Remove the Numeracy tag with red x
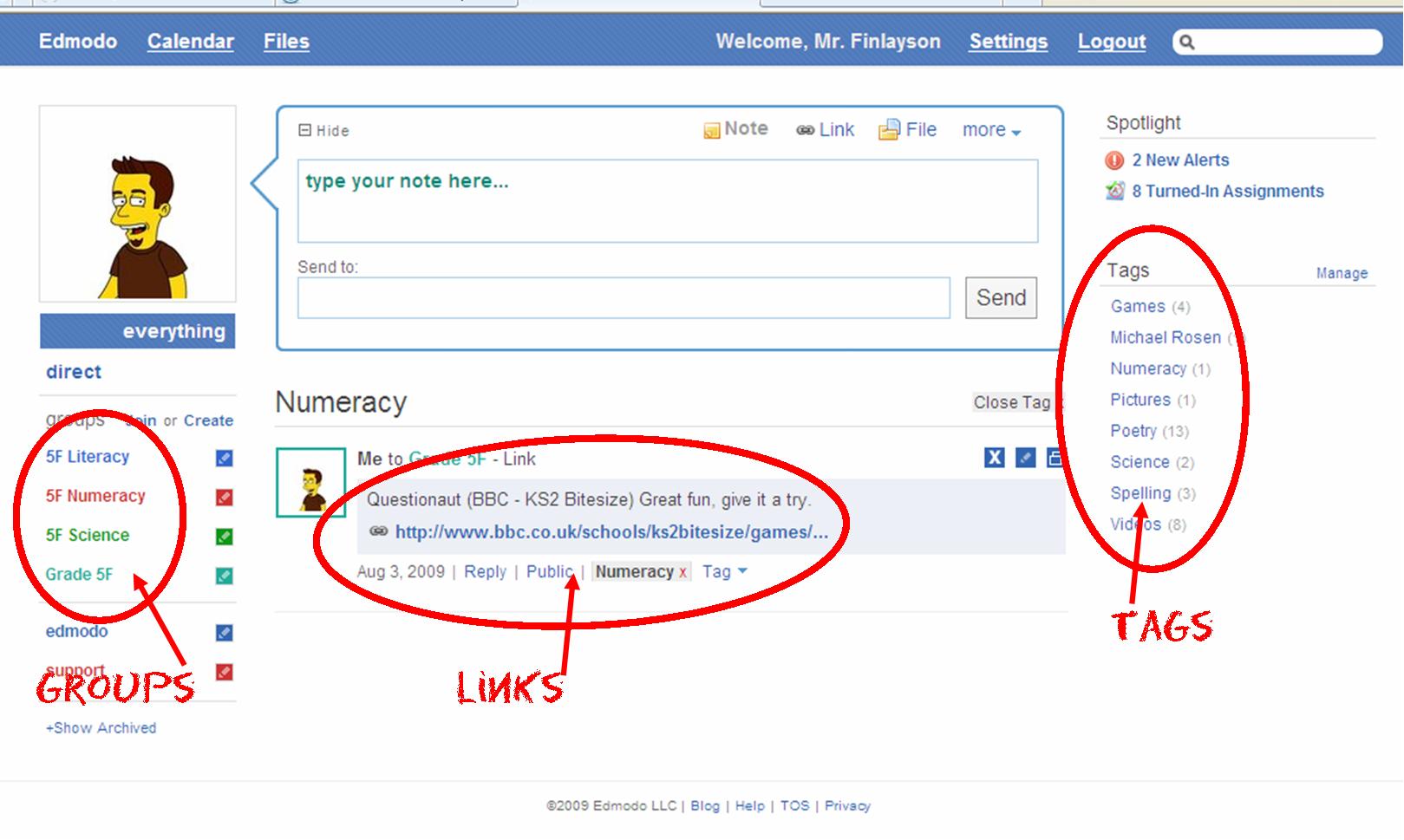This screenshot has height=840, width=1404. (682, 572)
